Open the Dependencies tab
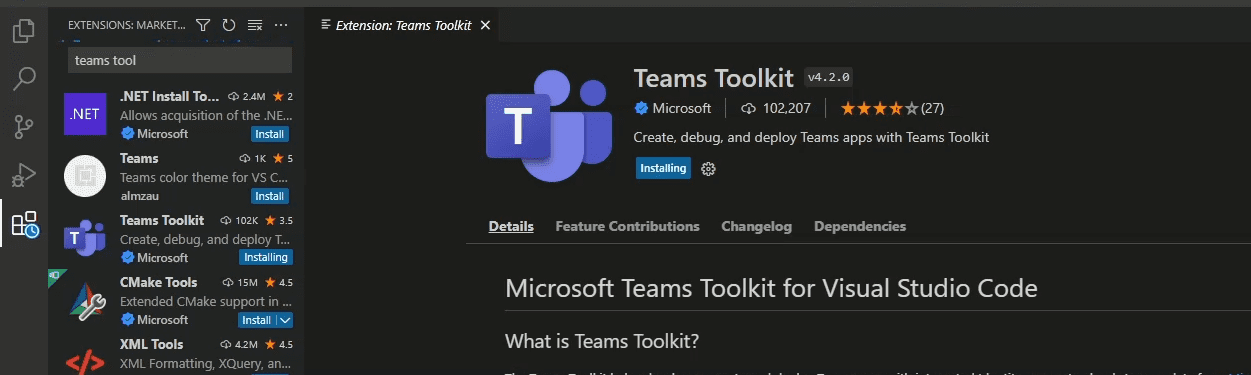The width and height of the screenshot is (1251, 375). click(x=860, y=227)
